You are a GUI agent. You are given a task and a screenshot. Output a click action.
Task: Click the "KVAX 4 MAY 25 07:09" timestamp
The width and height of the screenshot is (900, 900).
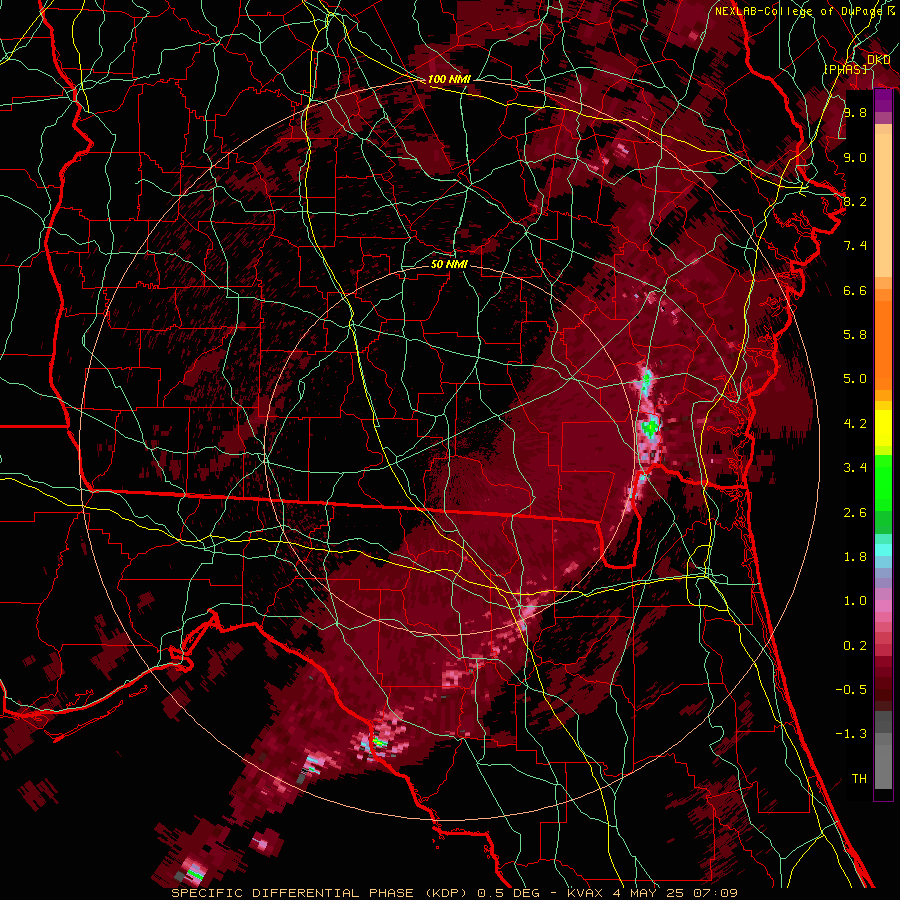(652, 893)
